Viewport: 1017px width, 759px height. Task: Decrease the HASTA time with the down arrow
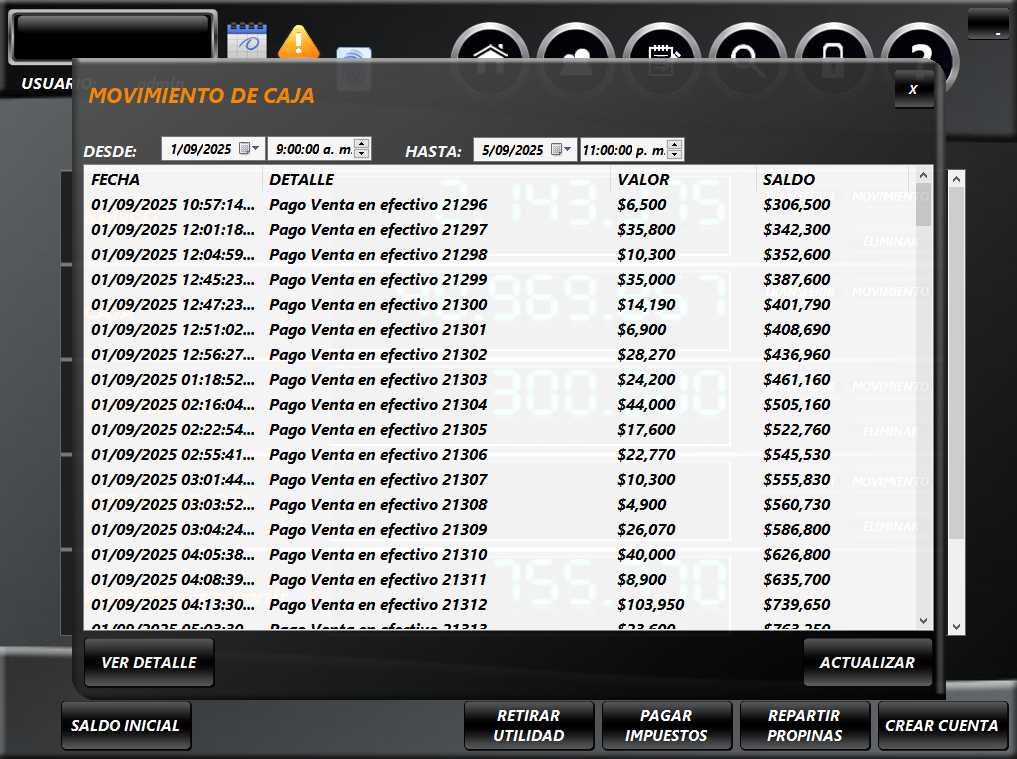pyautogui.click(x=675, y=155)
